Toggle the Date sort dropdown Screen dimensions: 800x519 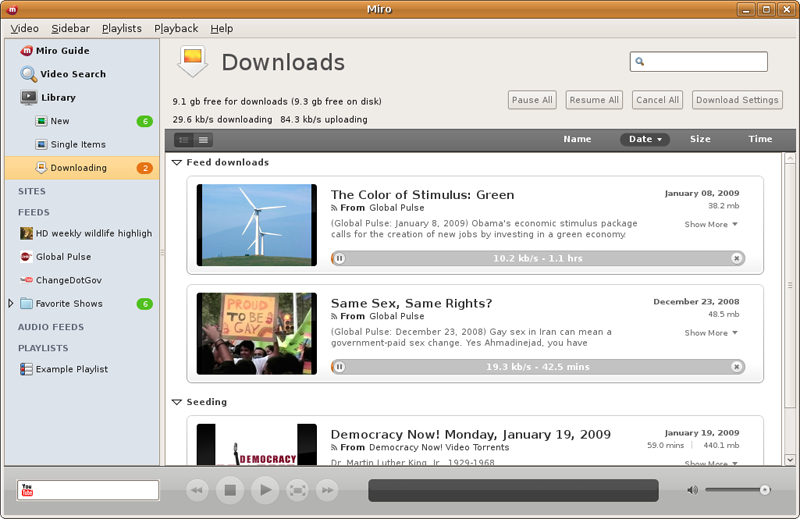pos(645,139)
